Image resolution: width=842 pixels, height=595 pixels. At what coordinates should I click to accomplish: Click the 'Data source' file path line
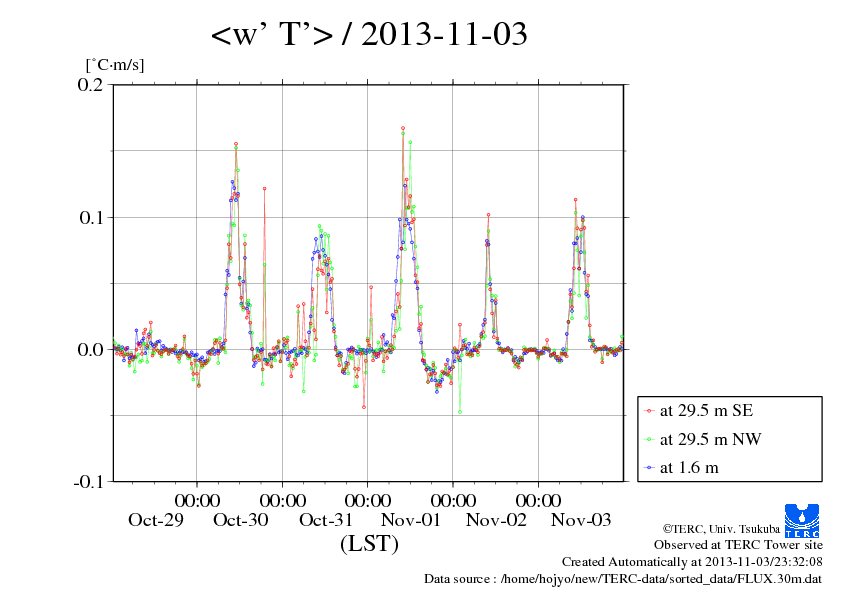(623, 579)
